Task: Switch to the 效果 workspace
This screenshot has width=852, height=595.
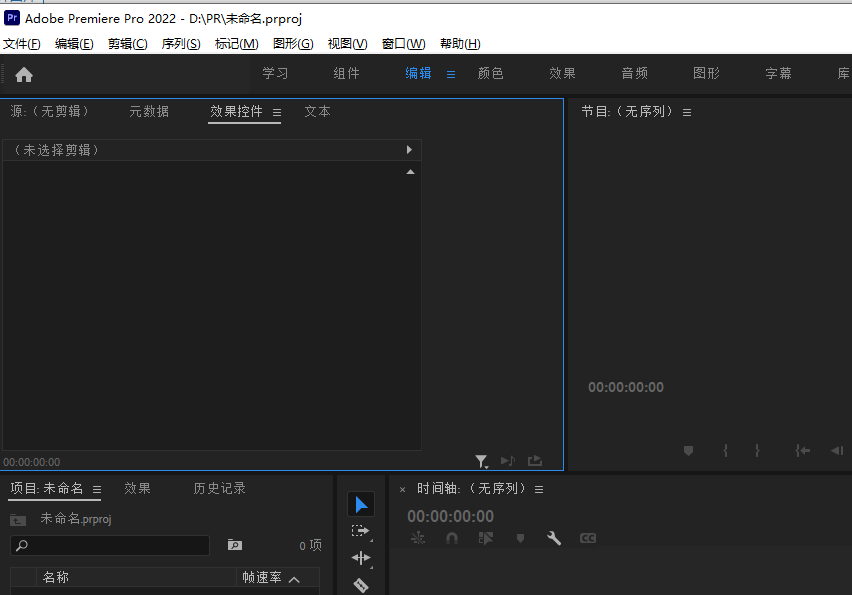Action: click(x=562, y=73)
